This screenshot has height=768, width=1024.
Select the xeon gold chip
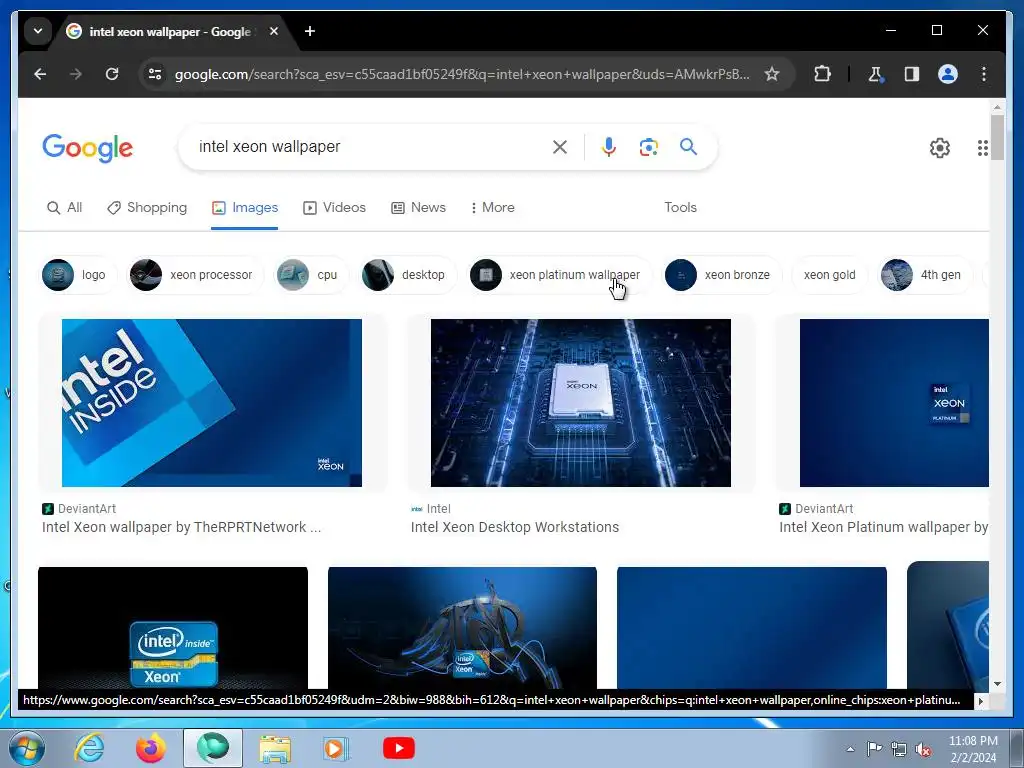point(829,275)
